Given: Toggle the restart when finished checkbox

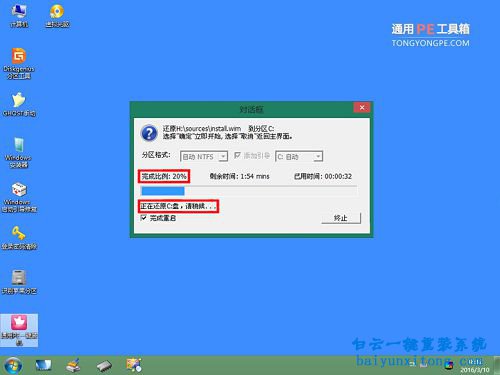Looking at the screenshot, I should 144,218.
